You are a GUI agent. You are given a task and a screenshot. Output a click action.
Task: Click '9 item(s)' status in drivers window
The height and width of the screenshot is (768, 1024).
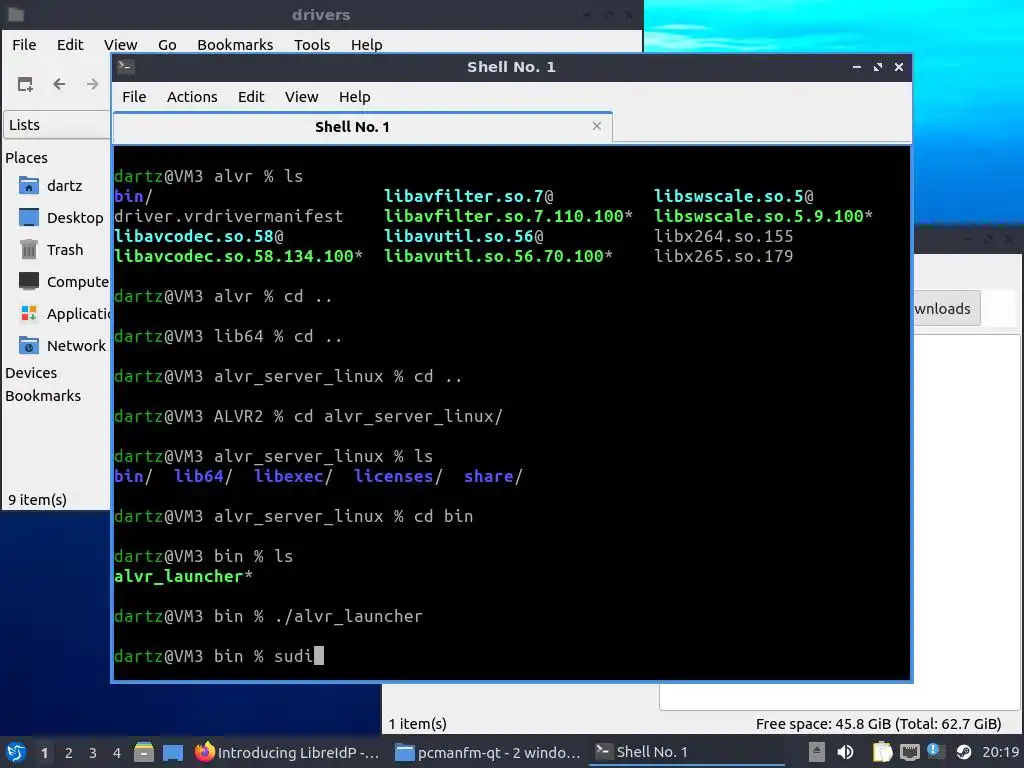coord(37,500)
